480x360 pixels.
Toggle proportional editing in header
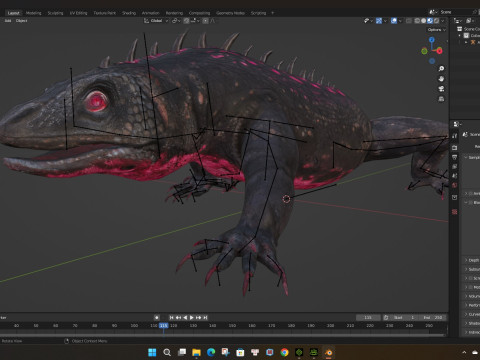point(205,21)
